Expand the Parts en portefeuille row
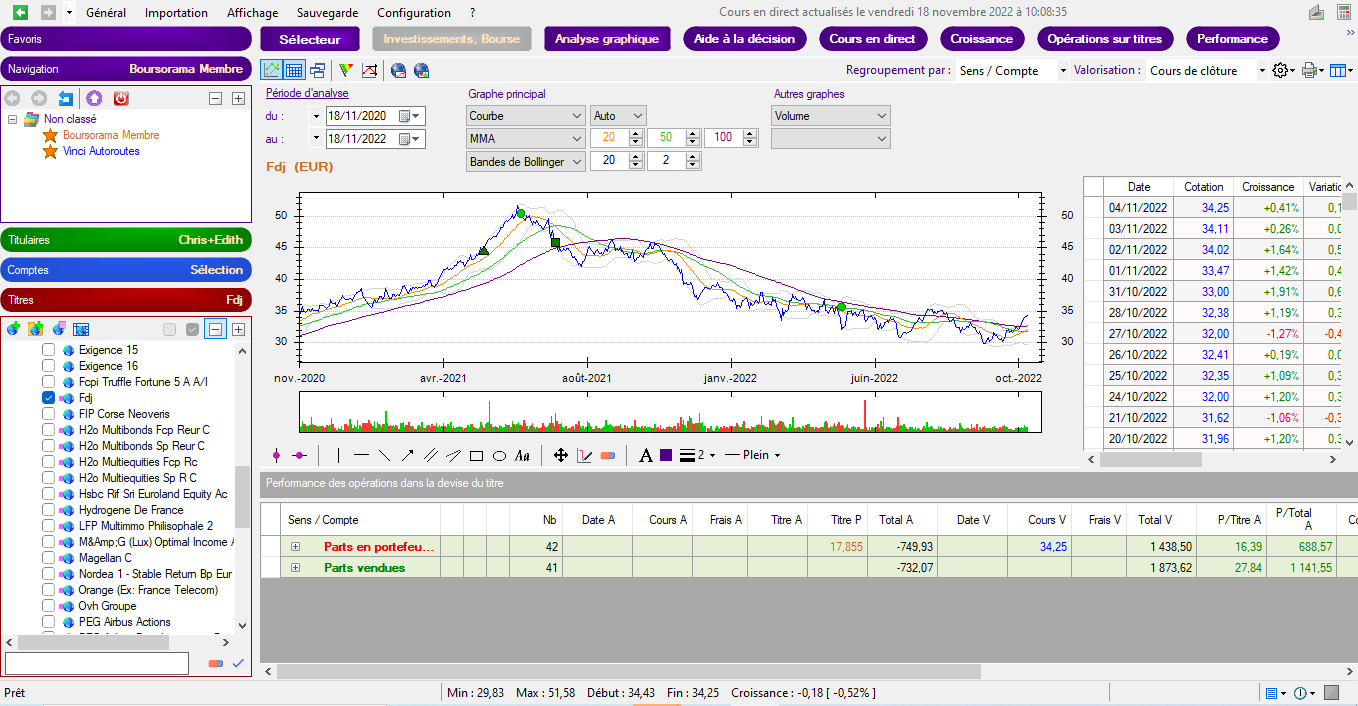 click(x=295, y=547)
